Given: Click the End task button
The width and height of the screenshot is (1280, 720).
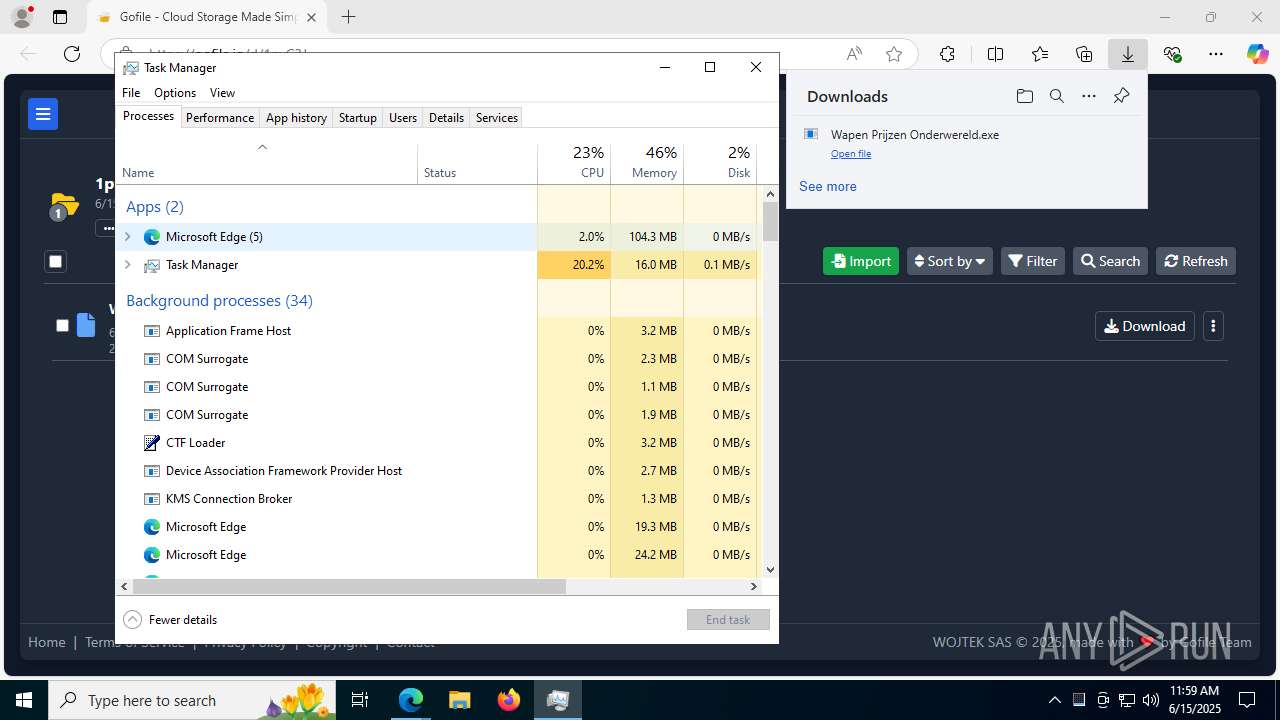Looking at the screenshot, I should tap(728, 619).
